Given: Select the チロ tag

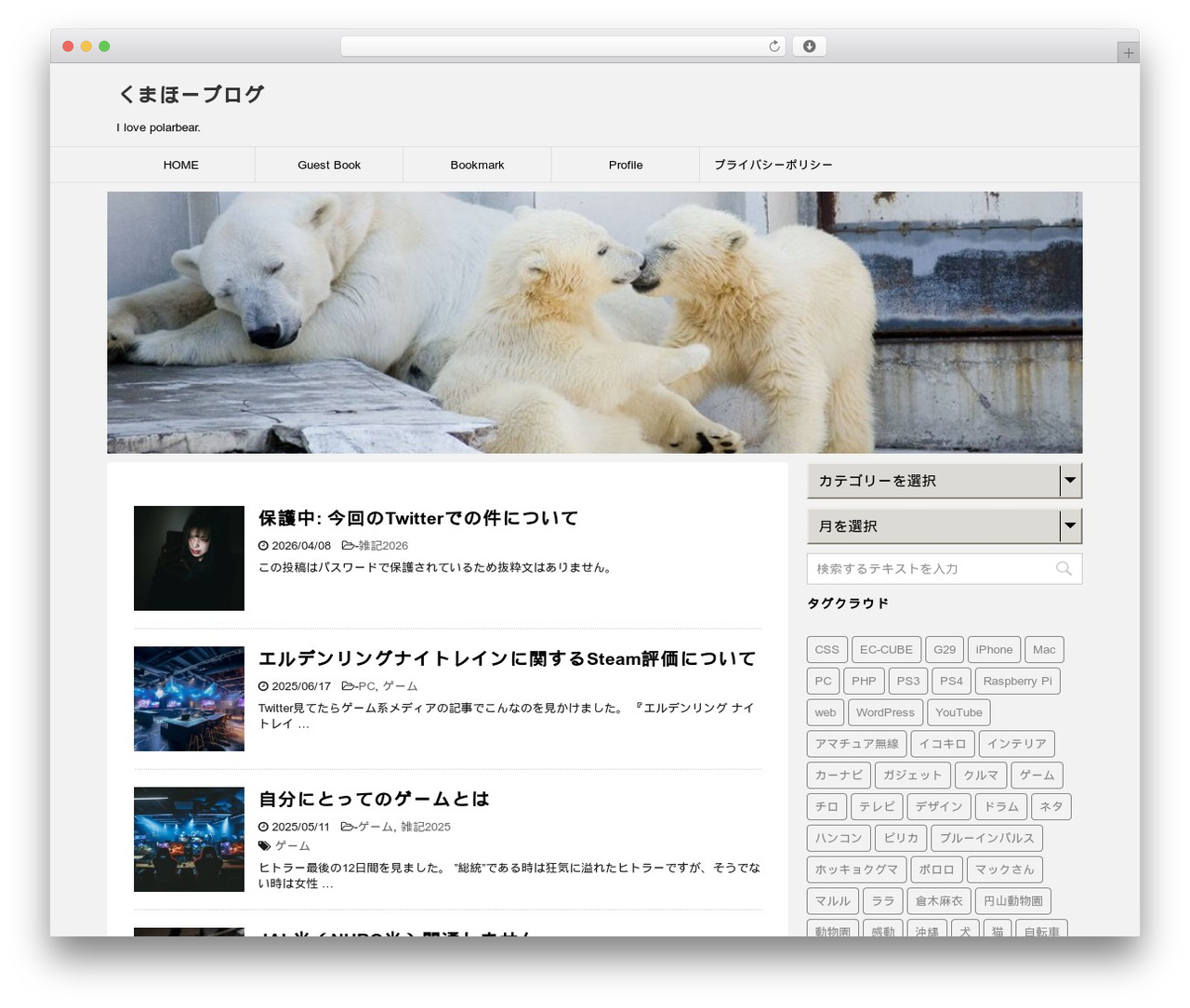Looking at the screenshot, I should tap(826, 807).
